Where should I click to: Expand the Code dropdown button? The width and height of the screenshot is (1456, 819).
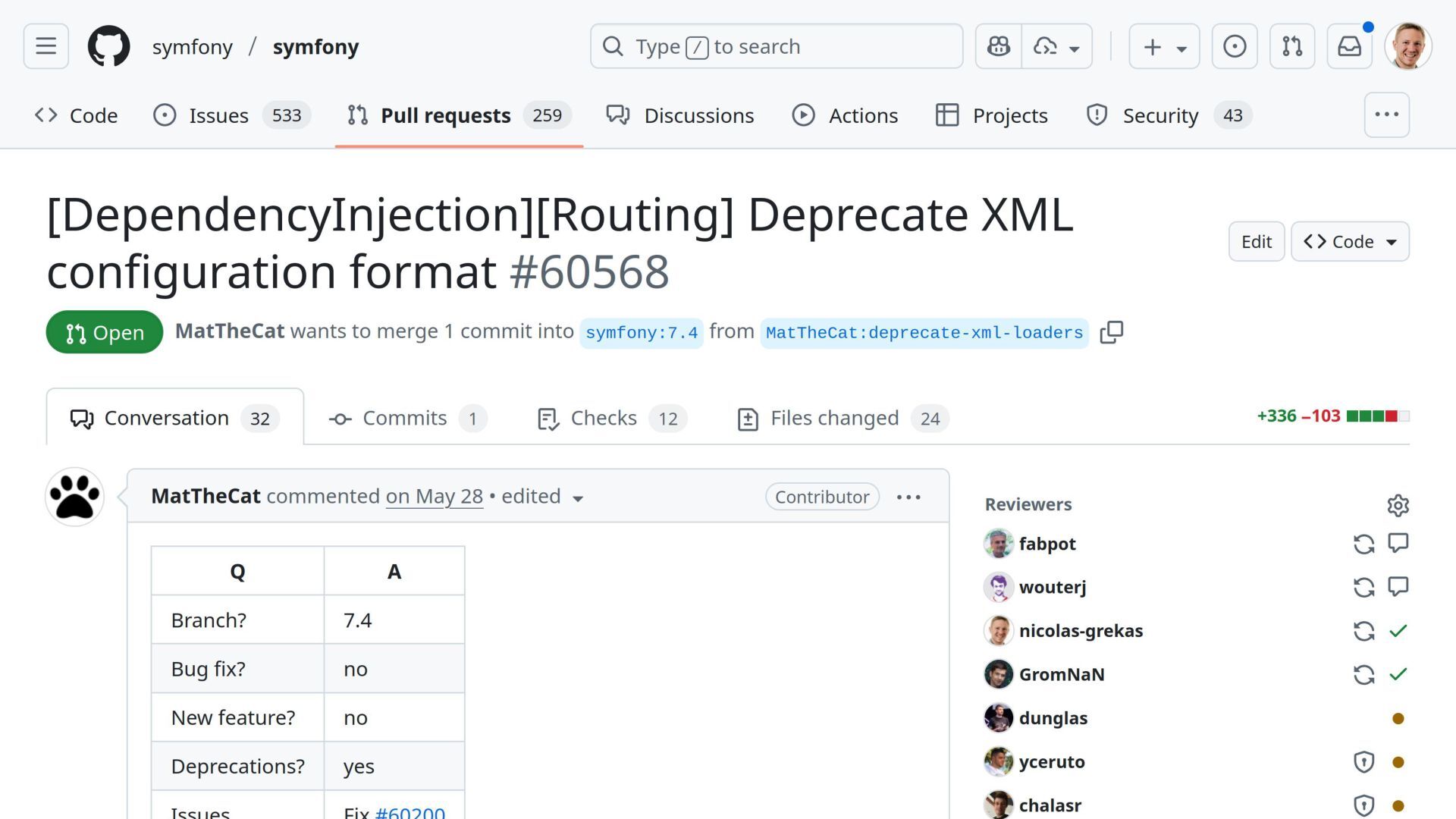pos(1350,242)
